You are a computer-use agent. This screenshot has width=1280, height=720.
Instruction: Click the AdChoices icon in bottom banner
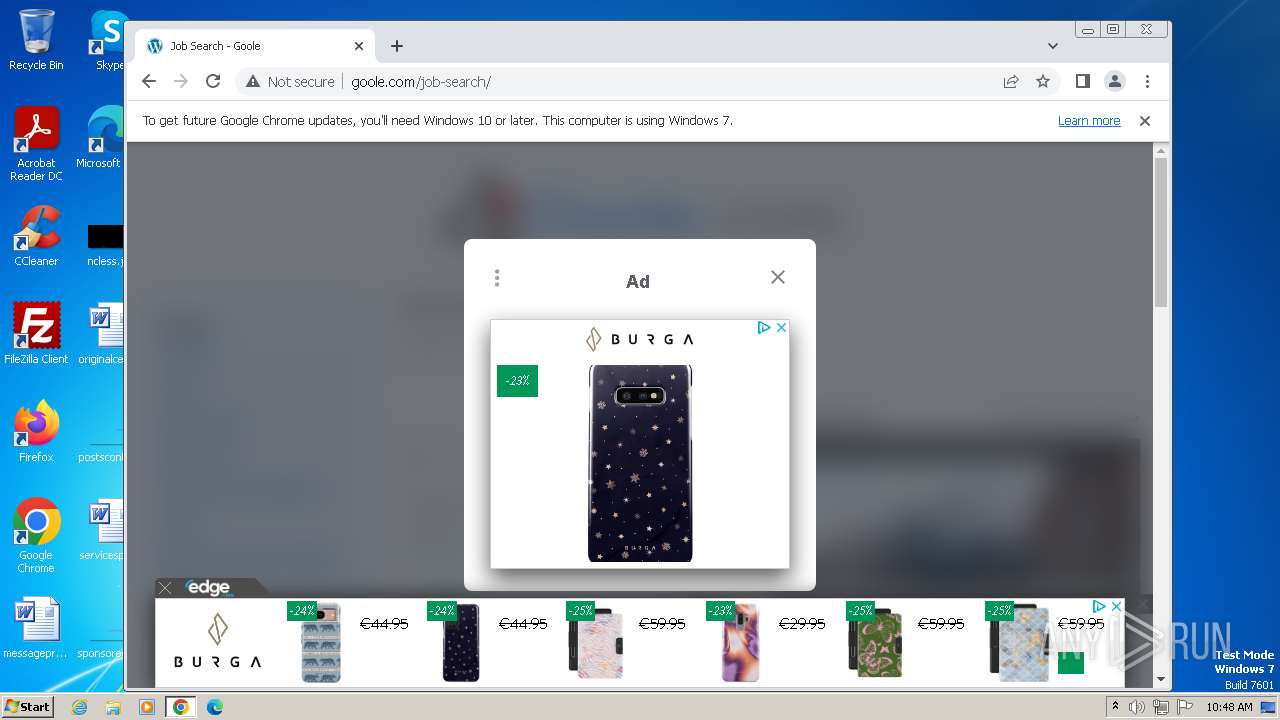tap(1099, 606)
